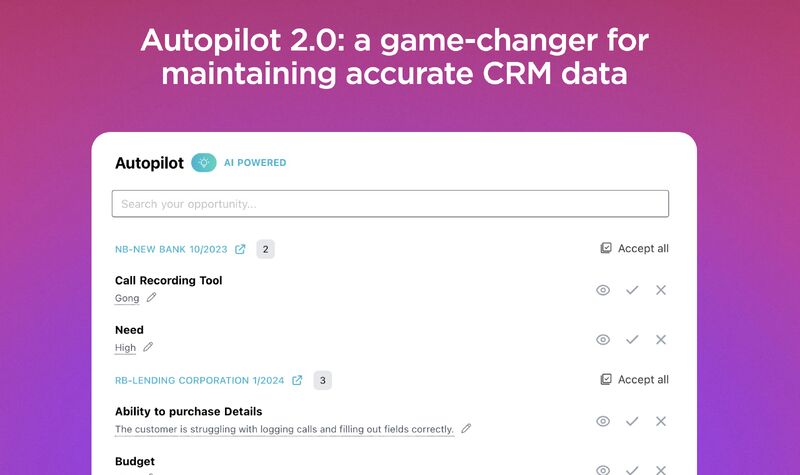Click the Search your opportunity field
Screen dimensions: 800x475
coord(390,204)
